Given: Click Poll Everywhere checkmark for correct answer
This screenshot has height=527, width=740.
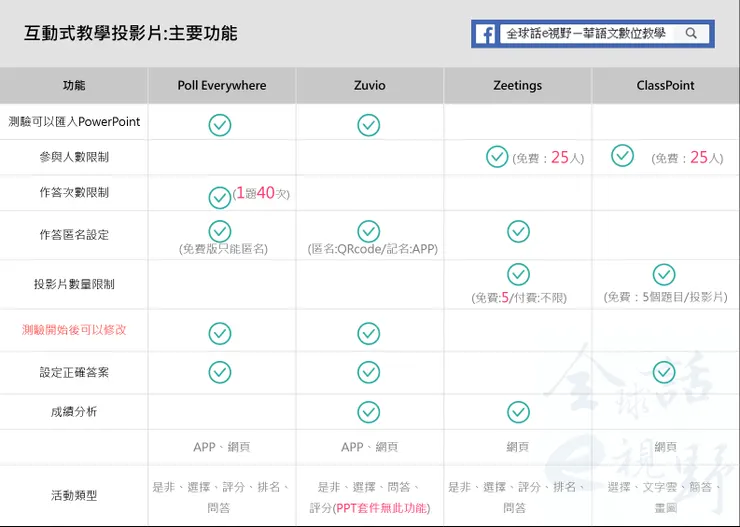Looking at the screenshot, I should (x=220, y=372).
